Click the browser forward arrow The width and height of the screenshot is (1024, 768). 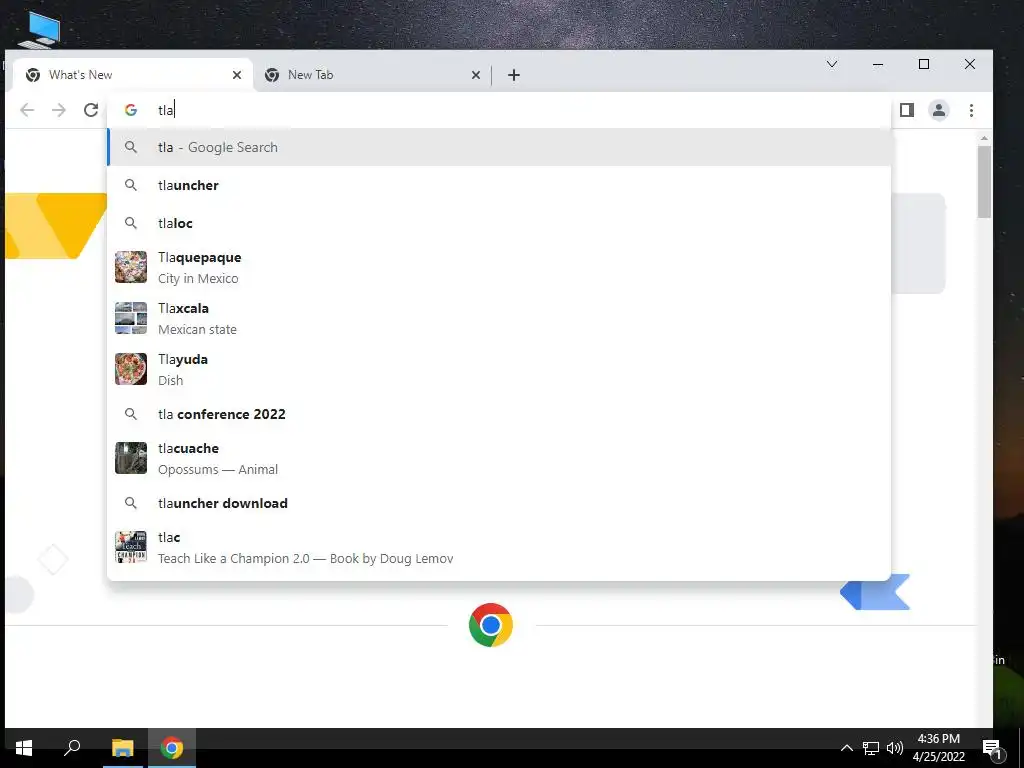point(59,110)
